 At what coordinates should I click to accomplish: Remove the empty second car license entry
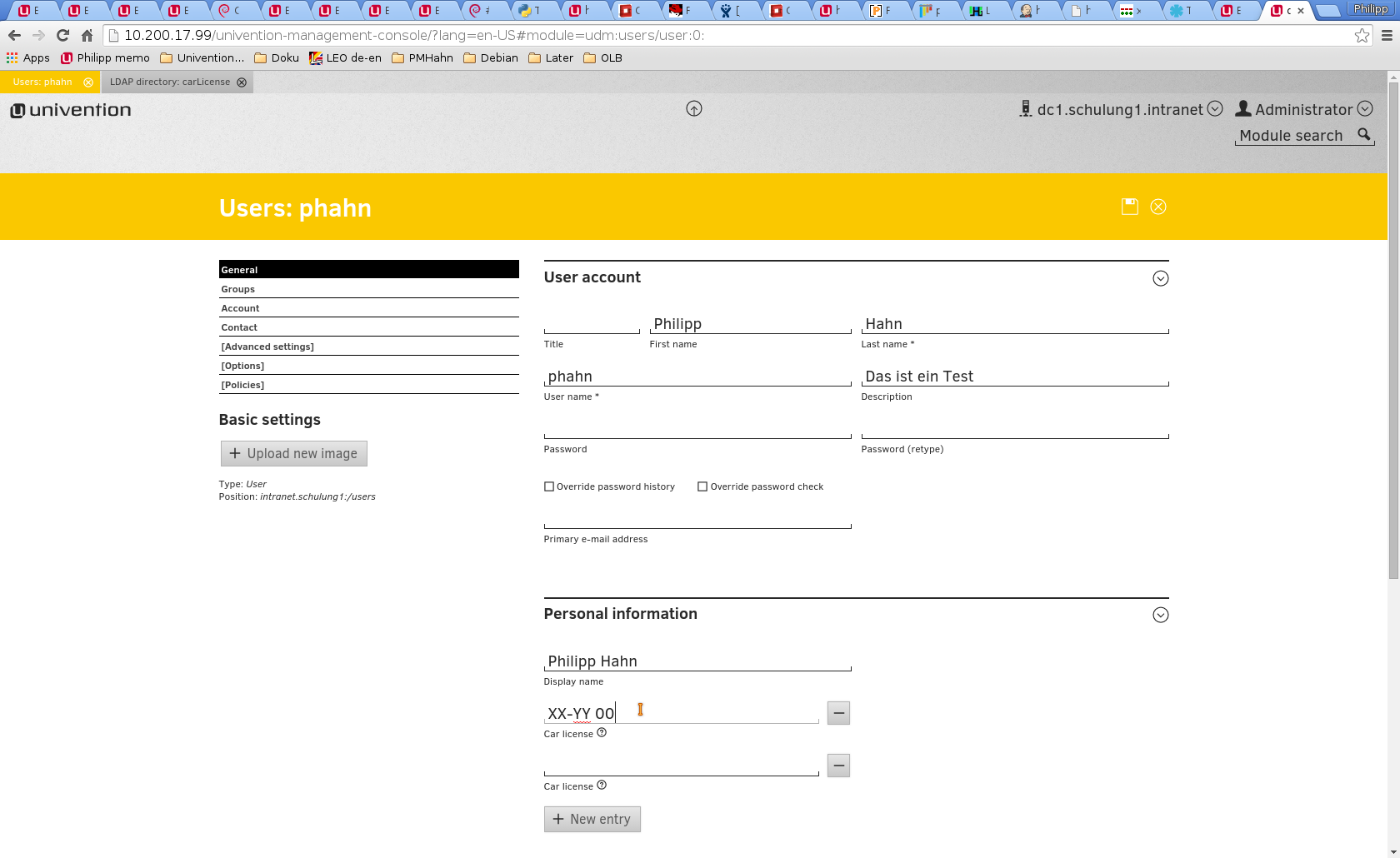(x=838, y=766)
